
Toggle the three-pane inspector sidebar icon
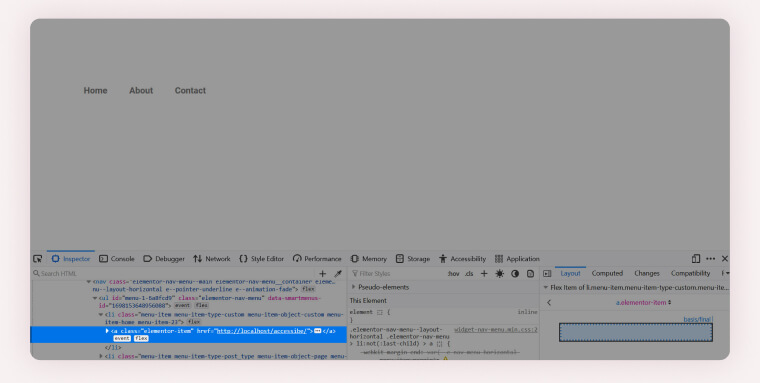547,273
